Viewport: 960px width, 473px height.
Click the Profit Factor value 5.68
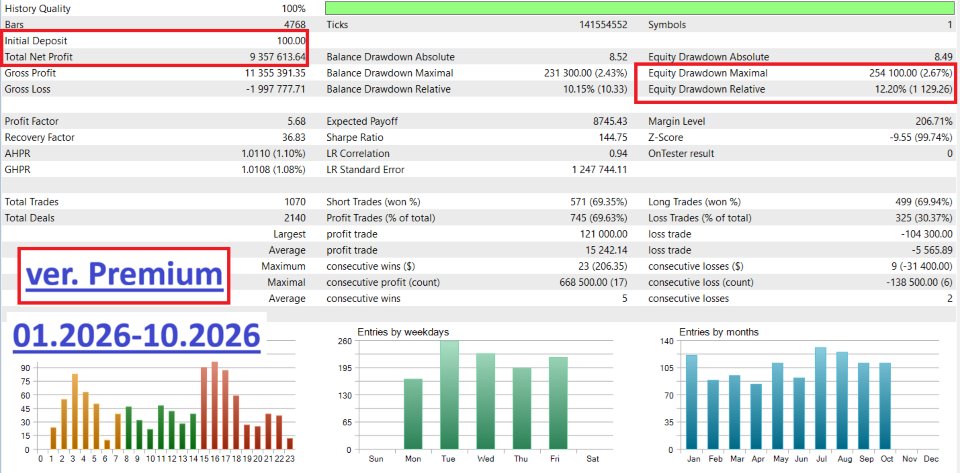click(x=296, y=121)
